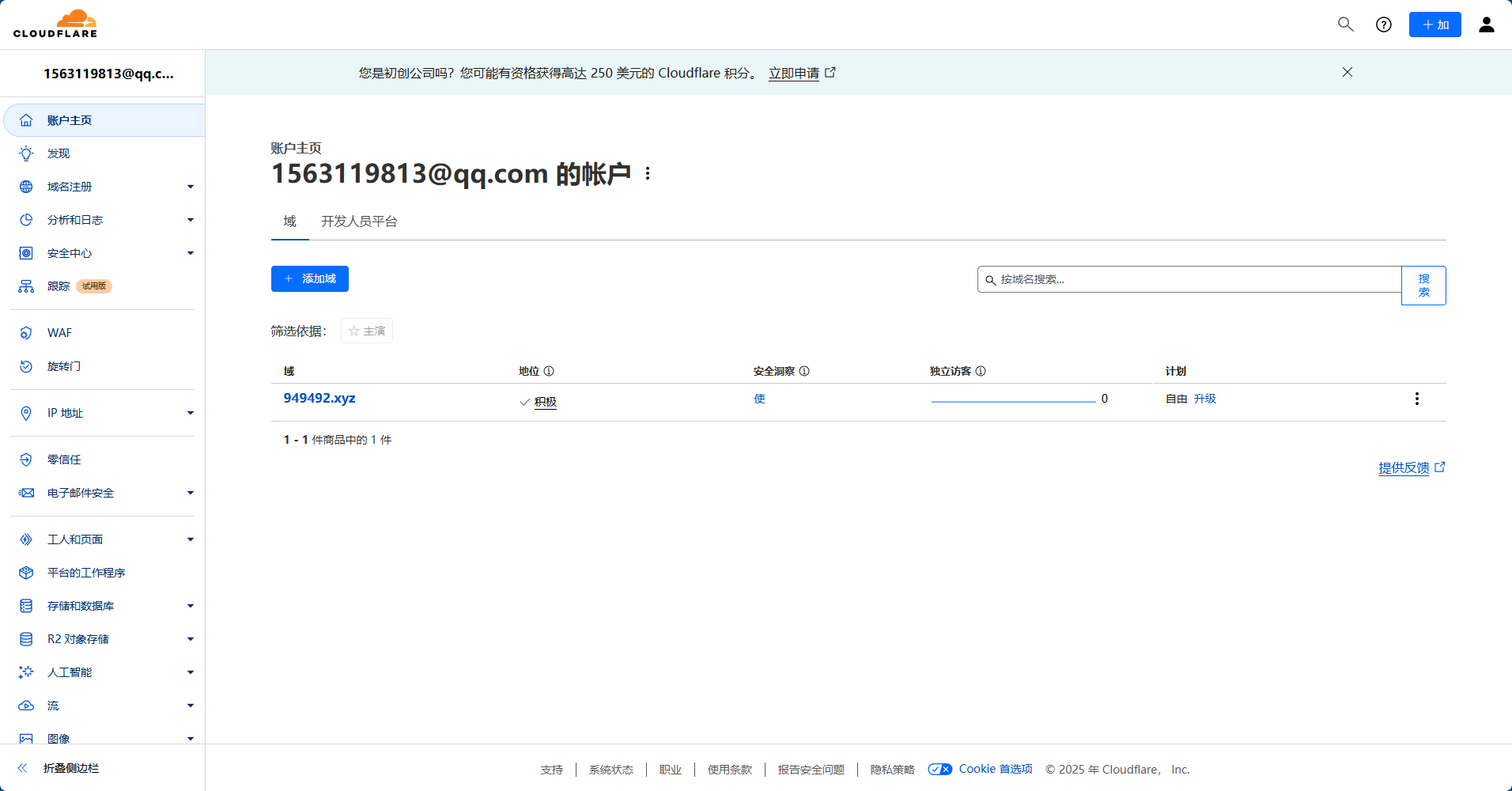Follow the 立即申请 link

click(793, 73)
